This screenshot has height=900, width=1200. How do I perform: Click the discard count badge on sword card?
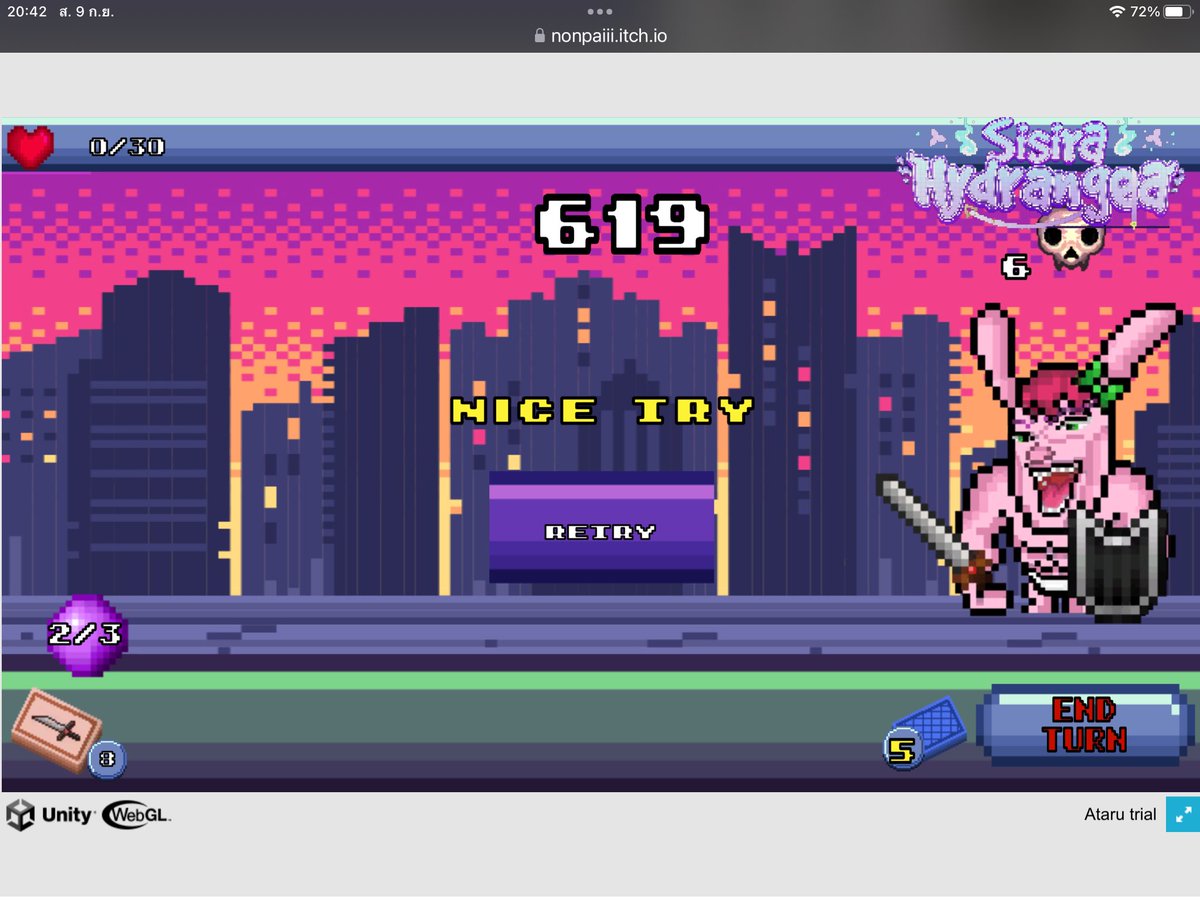107,760
